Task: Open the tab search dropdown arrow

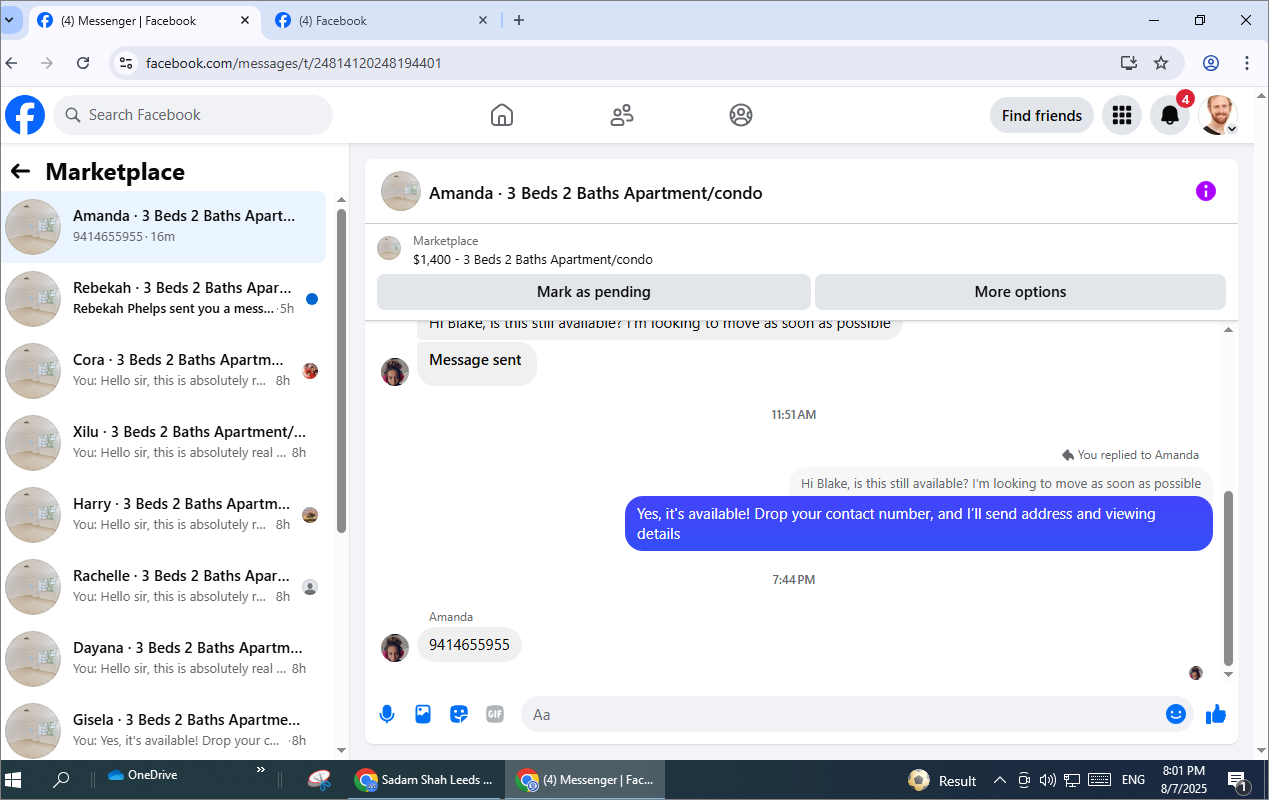Action: (x=10, y=20)
